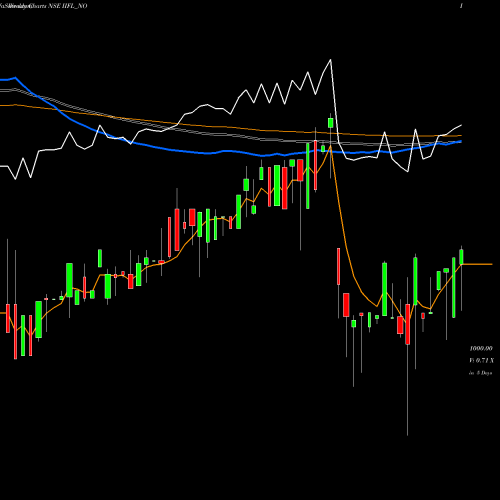This screenshot has height=500, width=500.
Task: Click the tallest green candle near the chart peak
Action: tap(308, 176)
